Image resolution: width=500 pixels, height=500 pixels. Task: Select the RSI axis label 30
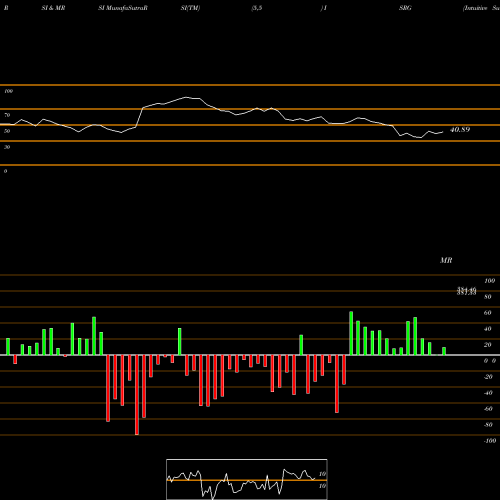7,147
